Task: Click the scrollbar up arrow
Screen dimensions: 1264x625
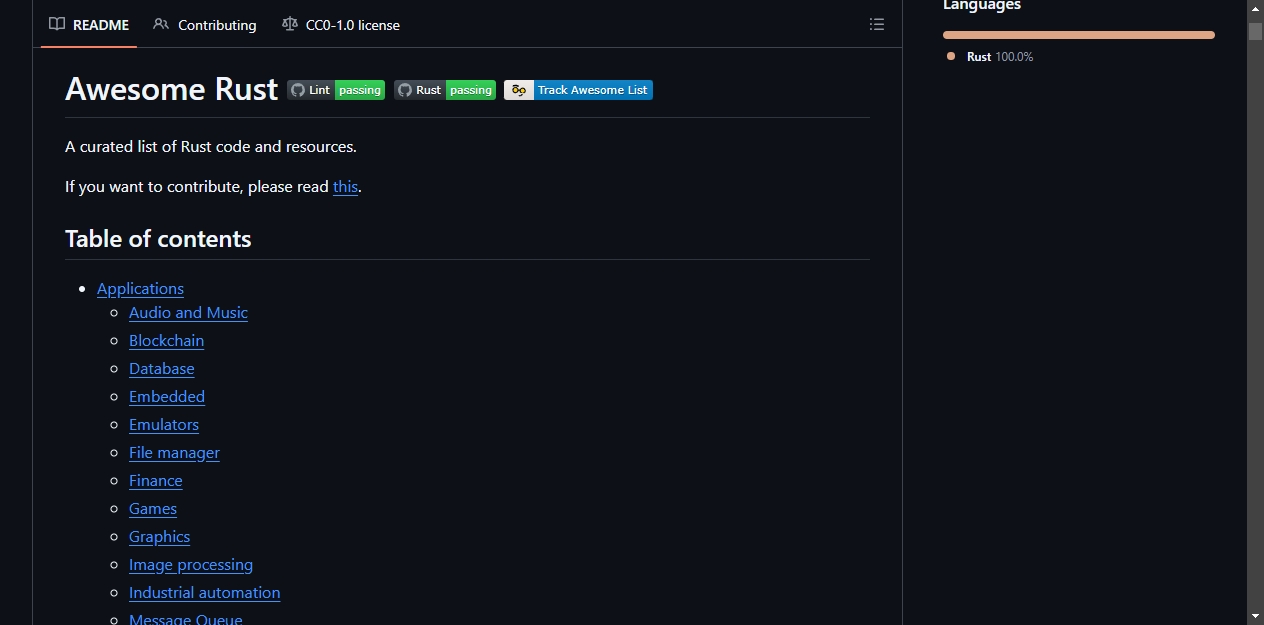Action: pos(1255,8)
